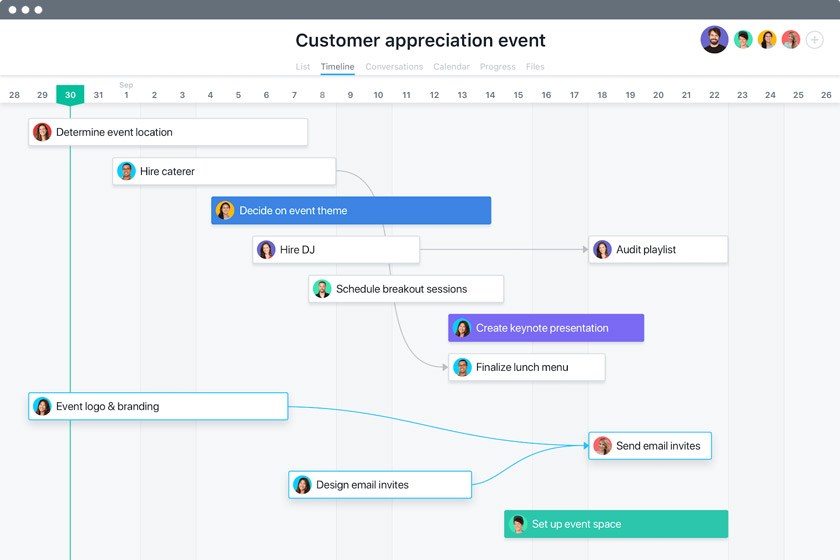Click assignee avatar on Set up event space

(x=518, y=524)
